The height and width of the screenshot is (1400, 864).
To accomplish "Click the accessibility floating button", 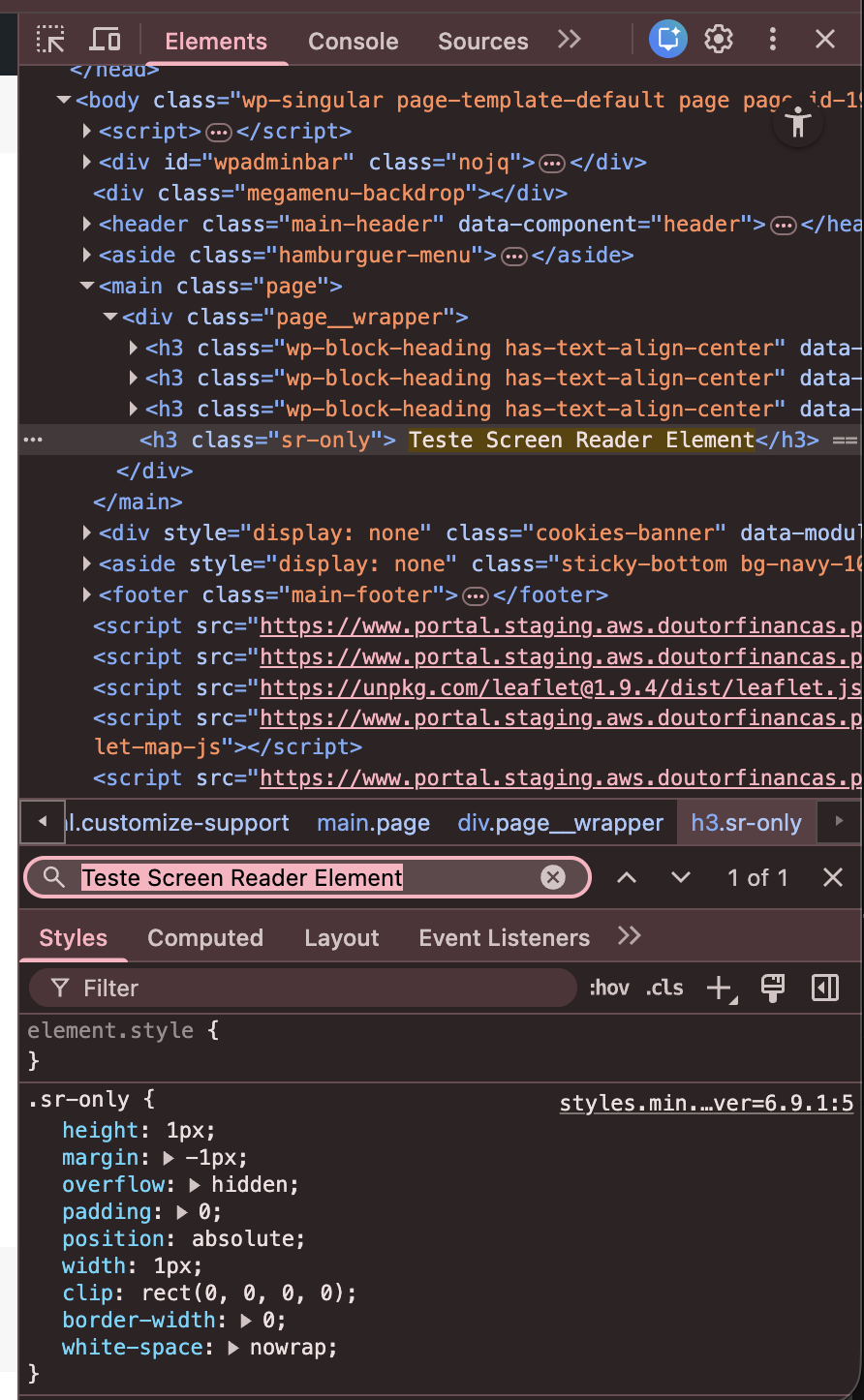I will point(798,123).
